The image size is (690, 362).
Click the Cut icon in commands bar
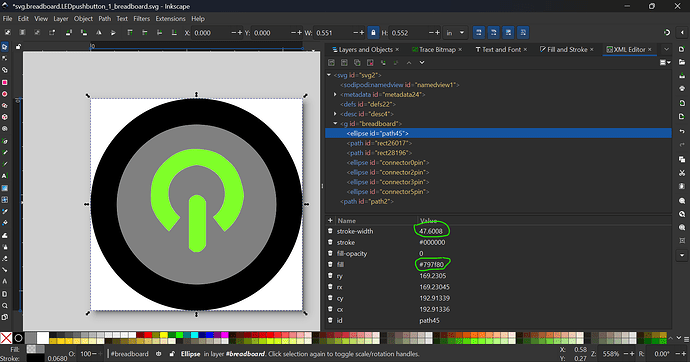tap(682, 173)
